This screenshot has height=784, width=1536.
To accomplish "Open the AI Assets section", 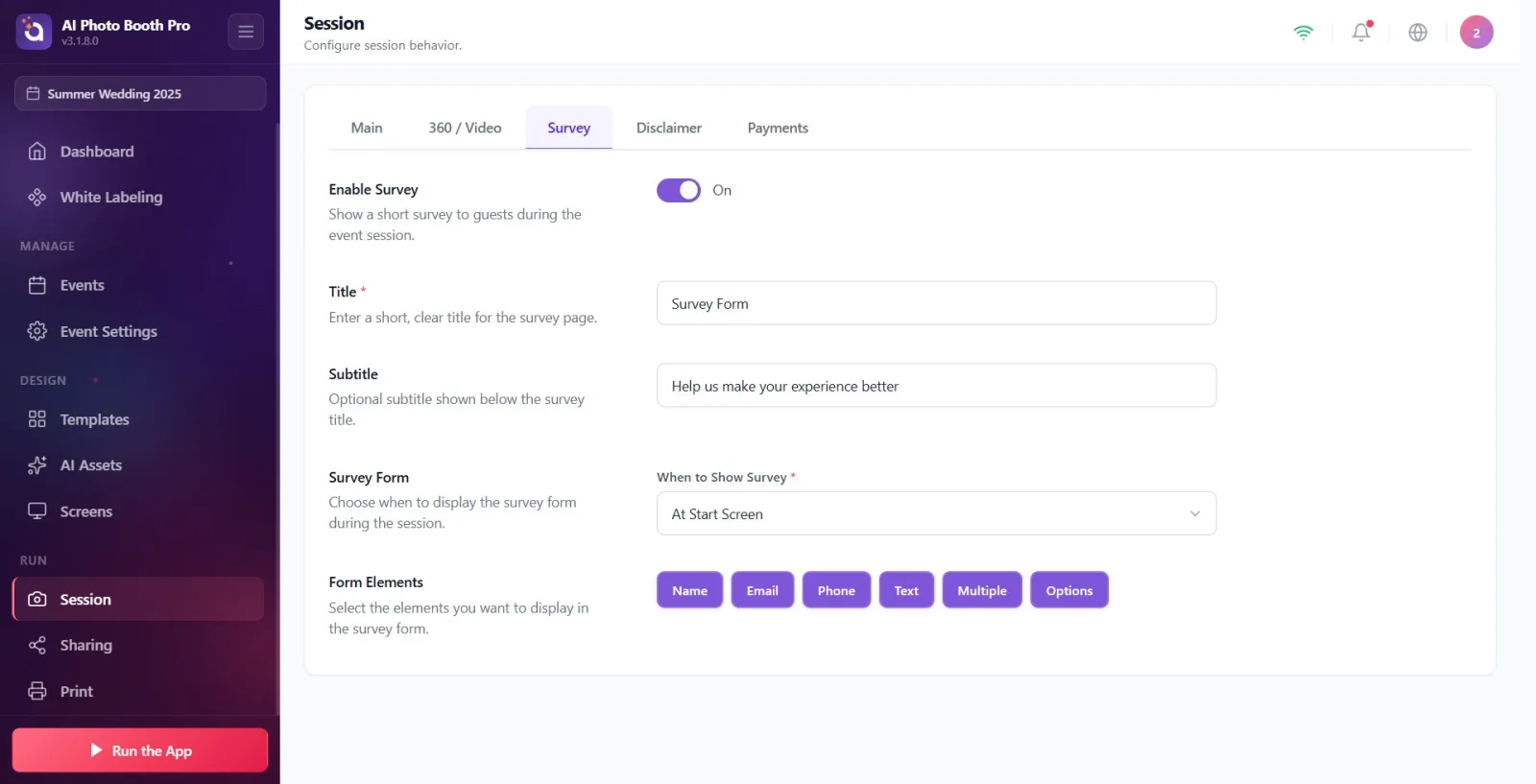I will [138, 465].
